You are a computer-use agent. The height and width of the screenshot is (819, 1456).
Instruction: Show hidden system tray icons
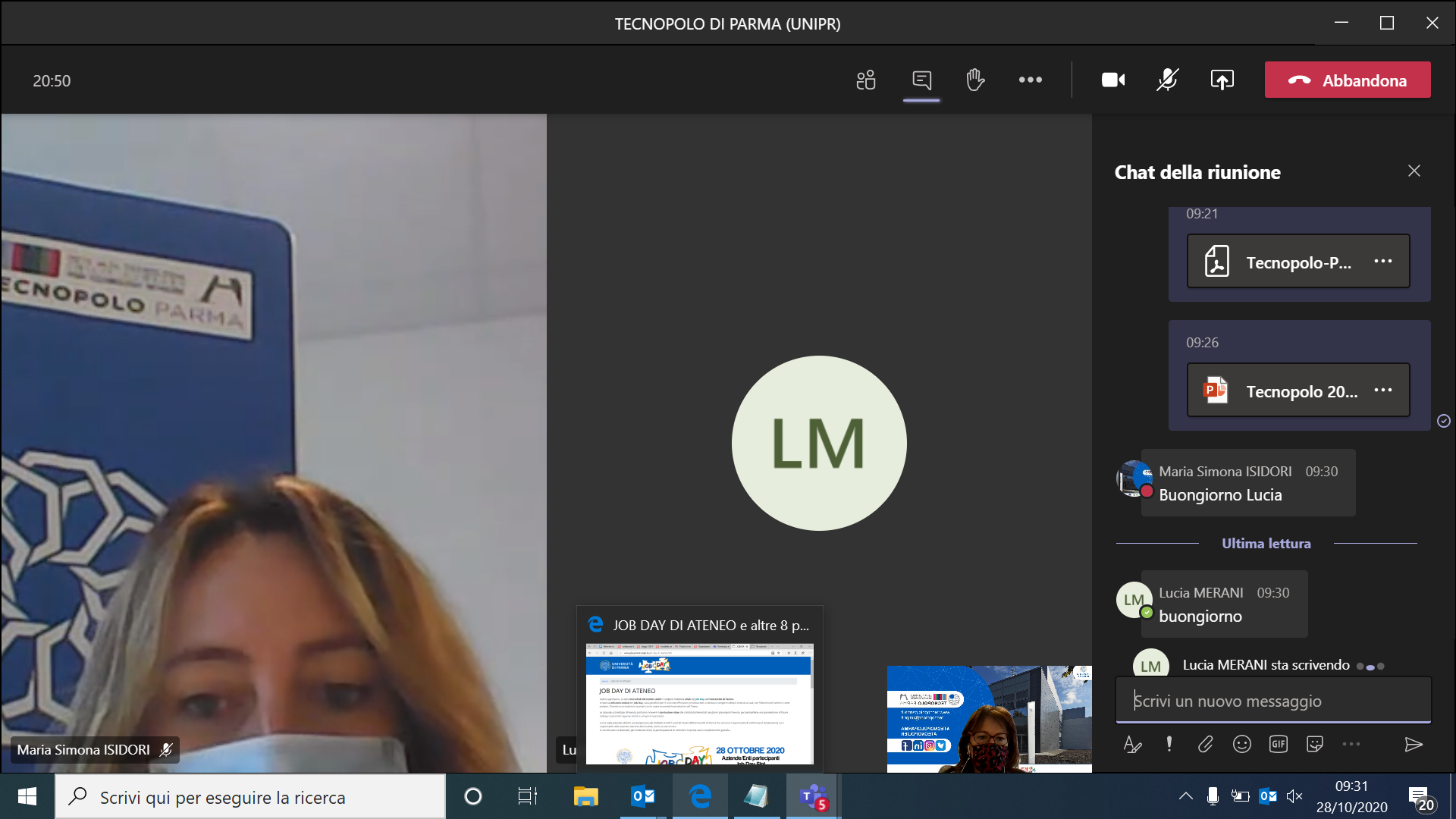[x=1186, y=796]
